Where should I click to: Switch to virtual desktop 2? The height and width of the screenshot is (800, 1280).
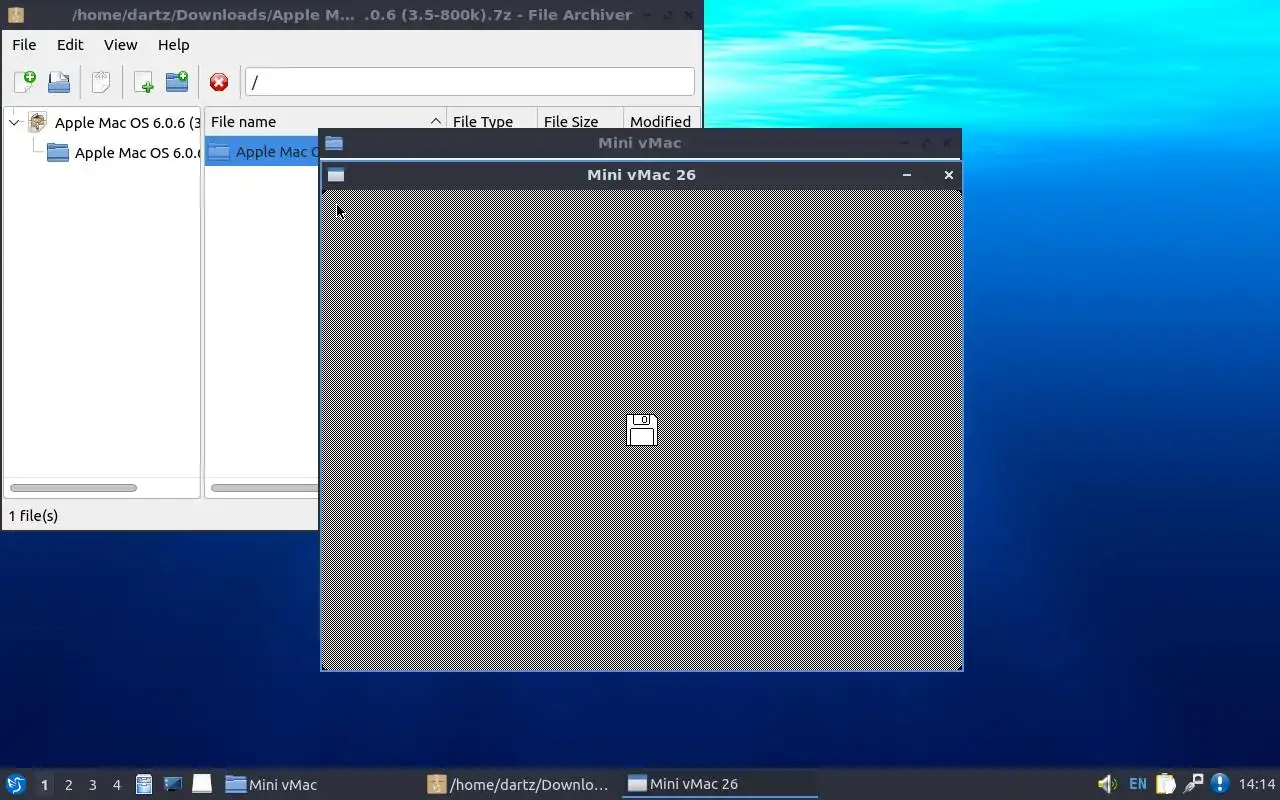pos(68,785)
